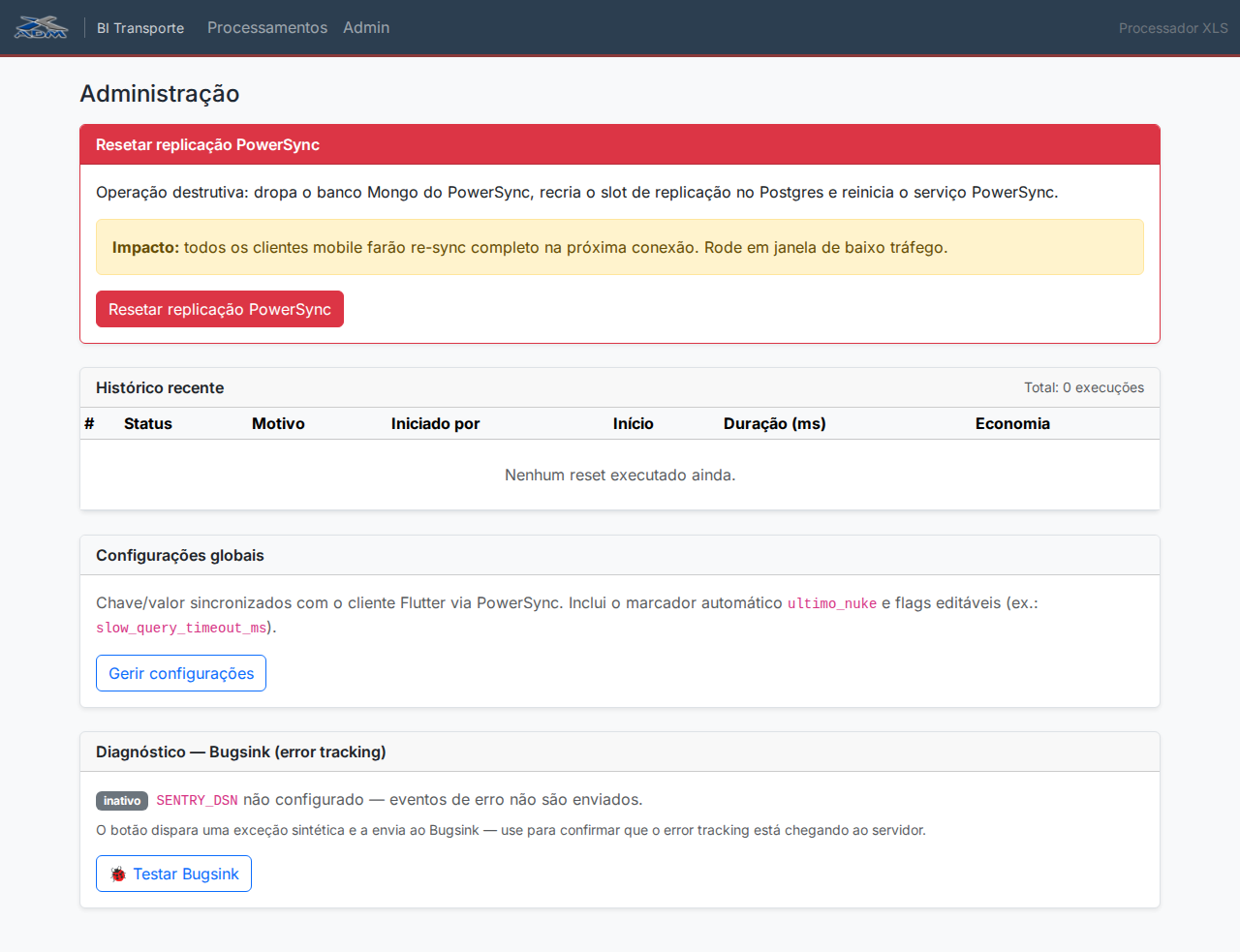Open the Processamentos menu item
The width and height of the screenshot is (1240, 952).
267,27
